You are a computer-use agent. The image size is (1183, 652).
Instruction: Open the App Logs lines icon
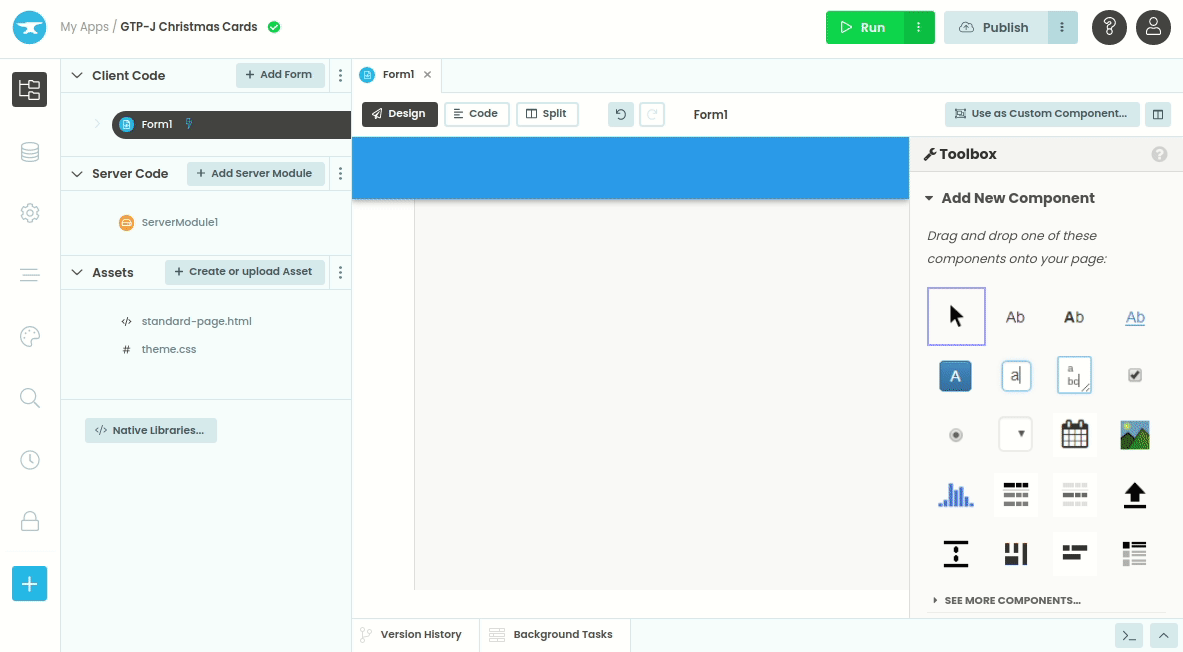pyautogui.click(x=29, y=275)
